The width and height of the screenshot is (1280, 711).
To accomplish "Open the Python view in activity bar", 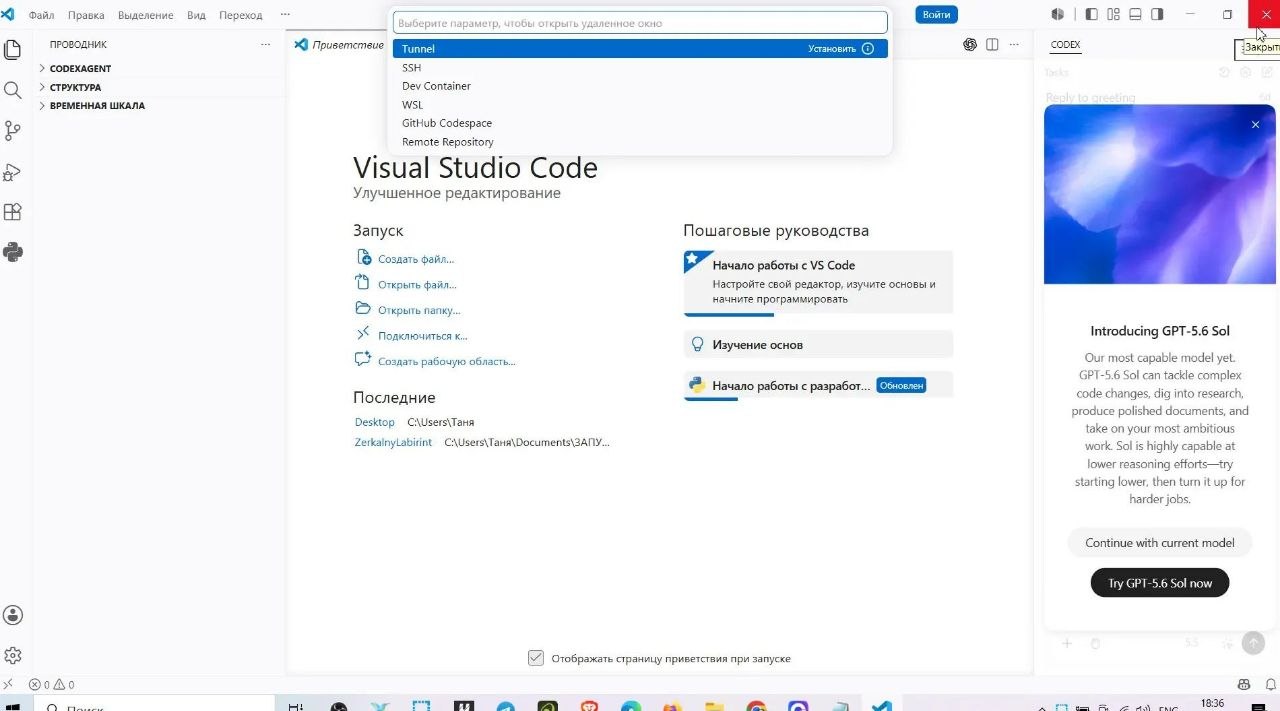I will (x=13, y=253).
